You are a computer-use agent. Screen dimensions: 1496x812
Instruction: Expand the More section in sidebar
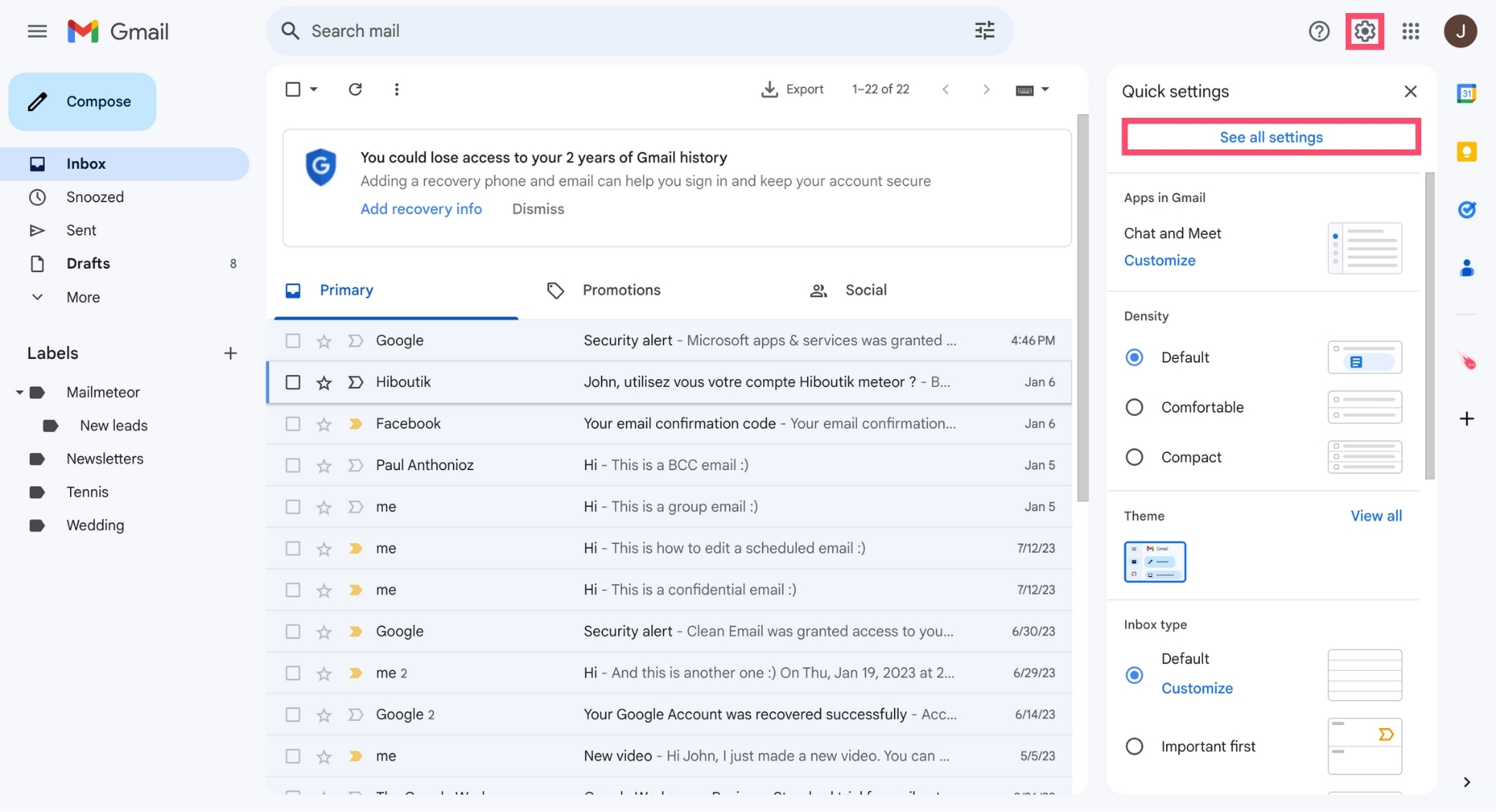point(83,297)
